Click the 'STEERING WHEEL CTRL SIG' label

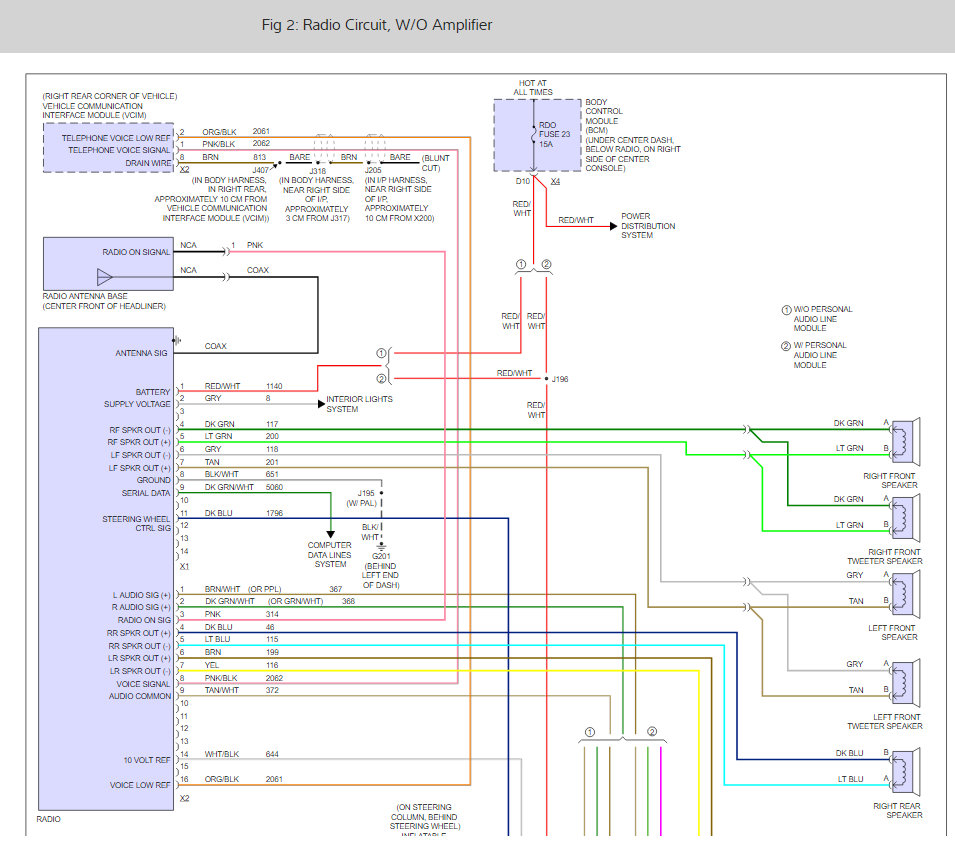pyautogui.click(x=136, y=523)
